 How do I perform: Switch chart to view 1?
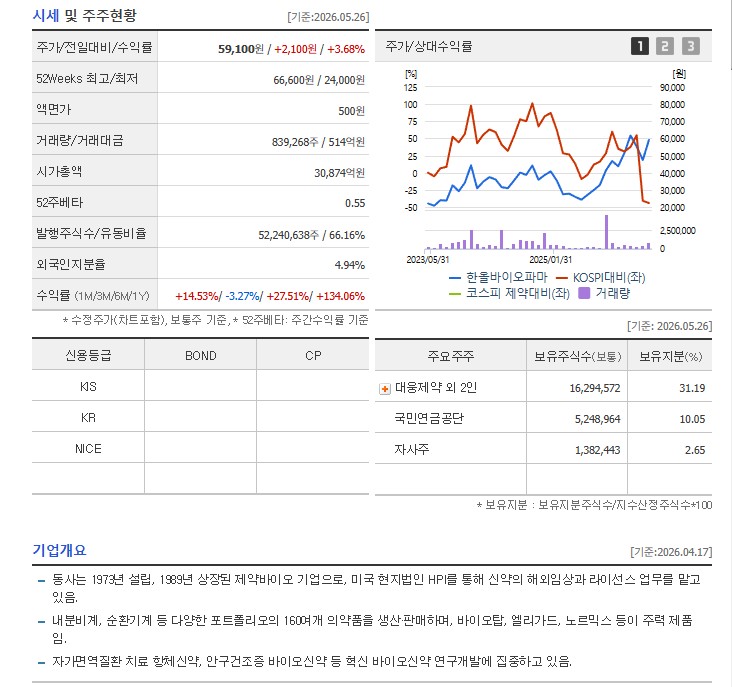click(640, 46)
